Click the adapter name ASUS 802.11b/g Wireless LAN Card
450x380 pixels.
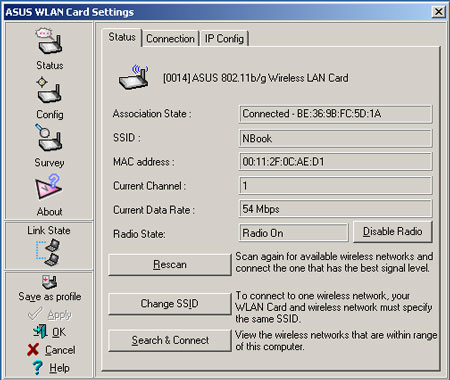pyautogui.click(x=256, y=78)
